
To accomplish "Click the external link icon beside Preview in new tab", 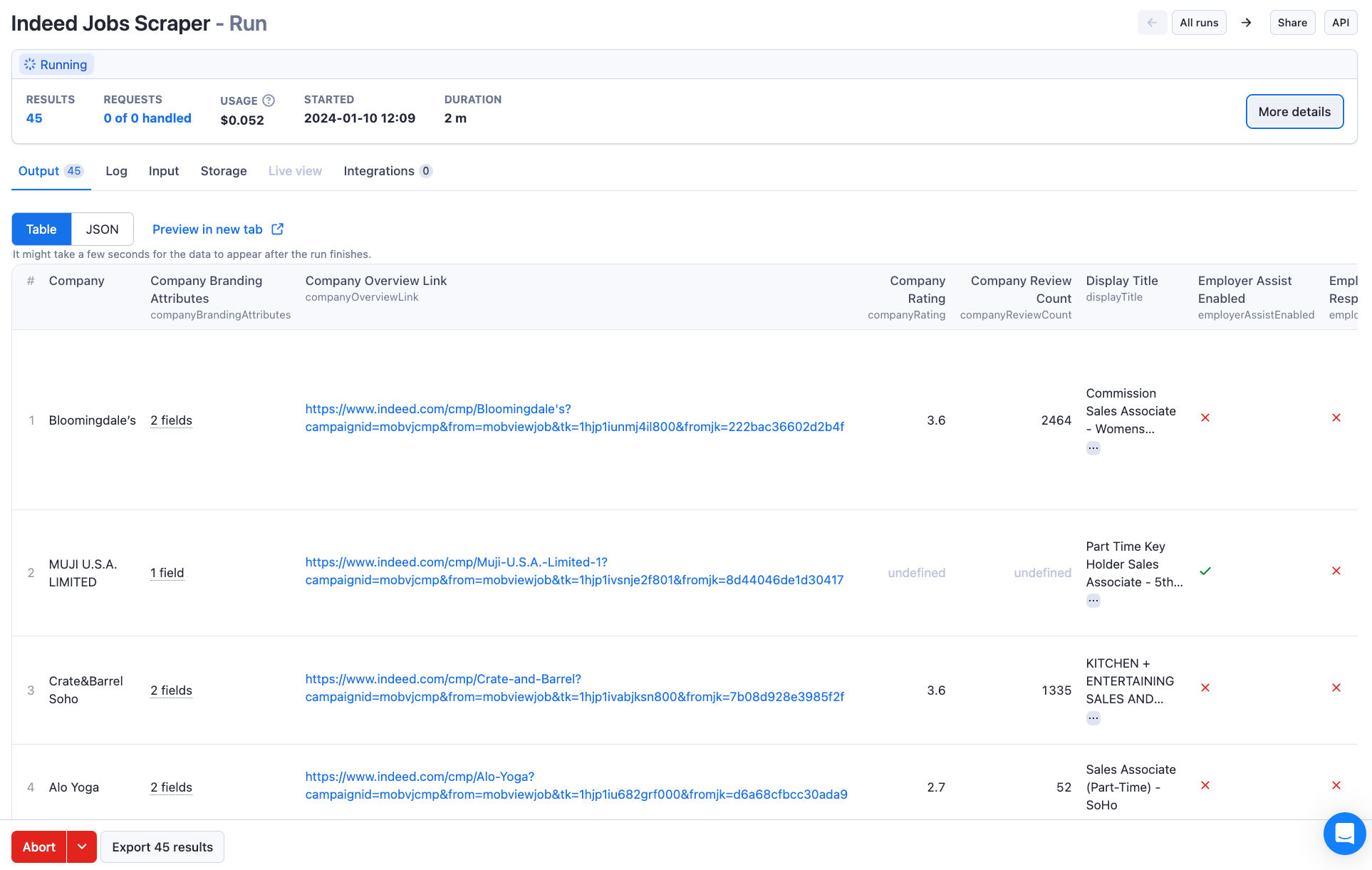I will (x=276, y=229).
